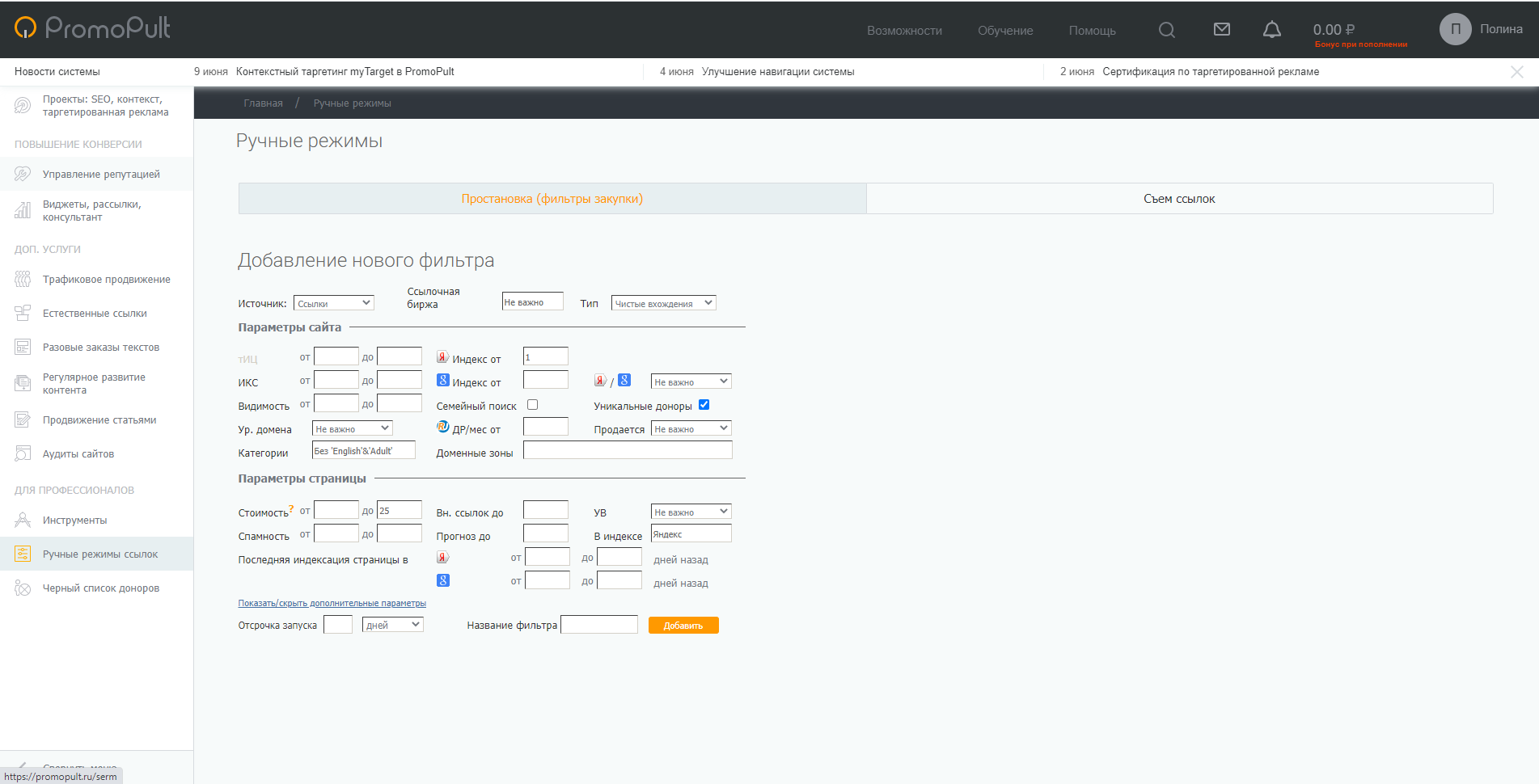Click the Инструменты sidebar icon
The height and width of the screenshot is (784, 1539).
[23, 521]
